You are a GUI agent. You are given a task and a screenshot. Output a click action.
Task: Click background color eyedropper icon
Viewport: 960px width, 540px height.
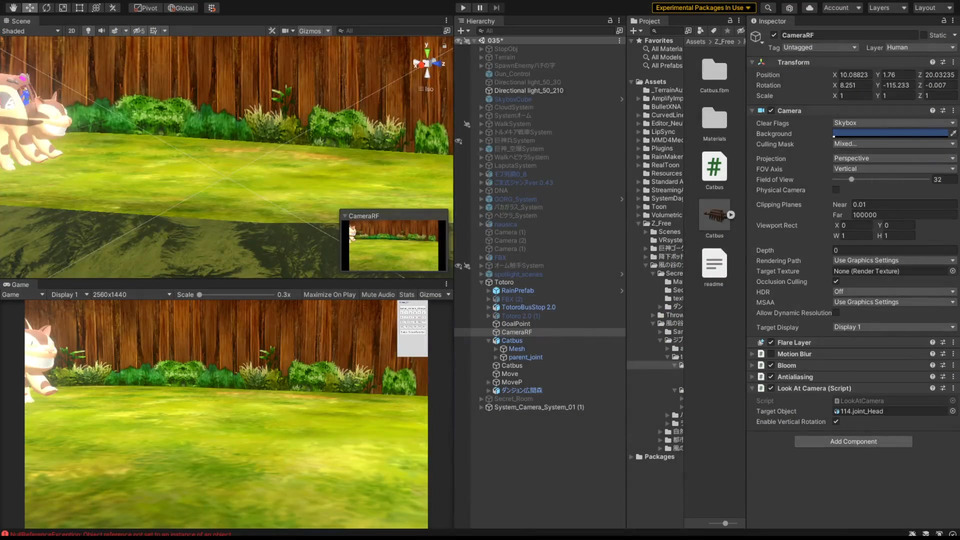click(x=953, y=133)
